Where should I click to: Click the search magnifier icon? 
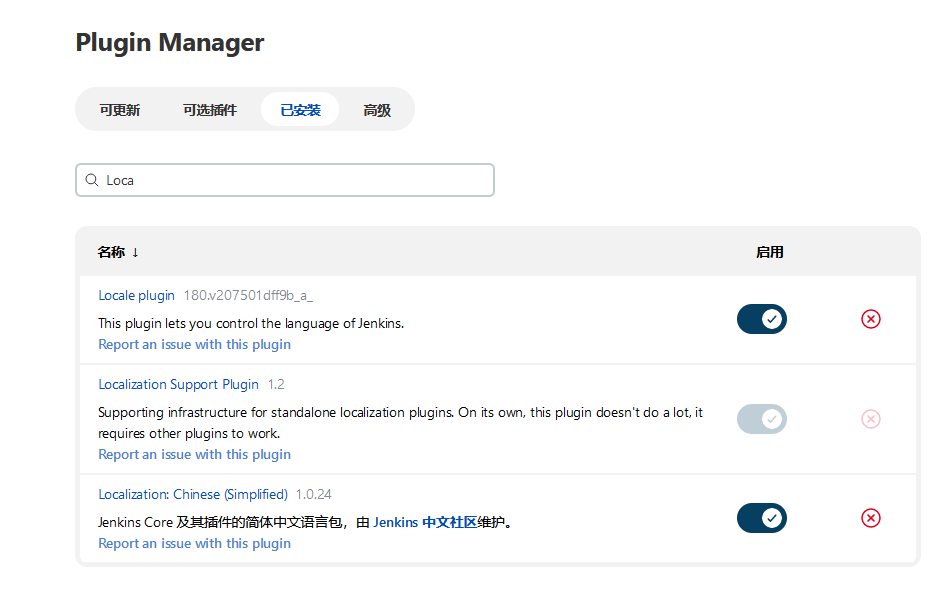(91, 180)
